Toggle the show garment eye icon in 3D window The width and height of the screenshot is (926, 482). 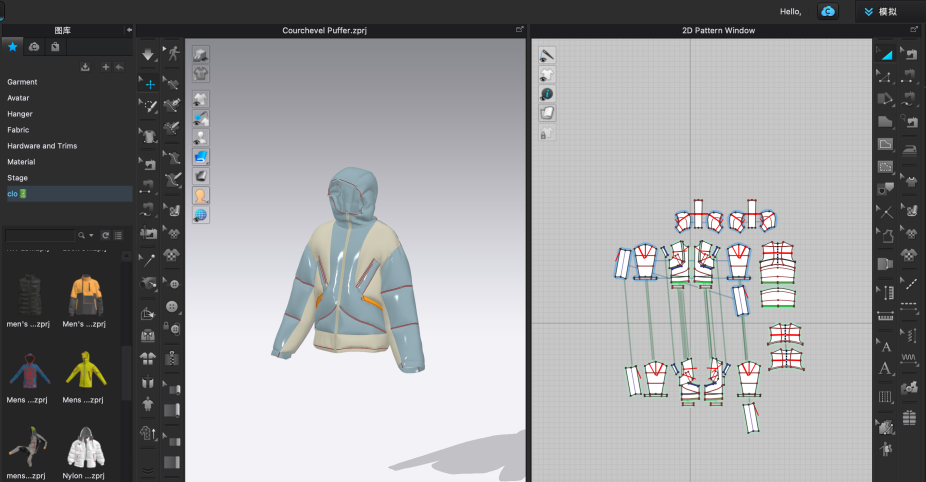pos(201,99)
